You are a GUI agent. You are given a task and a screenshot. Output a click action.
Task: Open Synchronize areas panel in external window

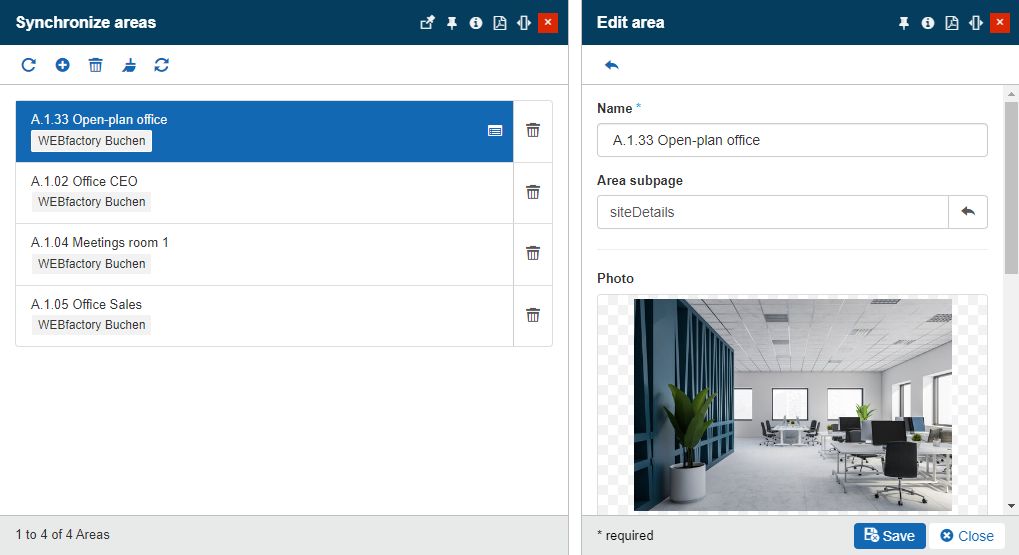[427, 23]
